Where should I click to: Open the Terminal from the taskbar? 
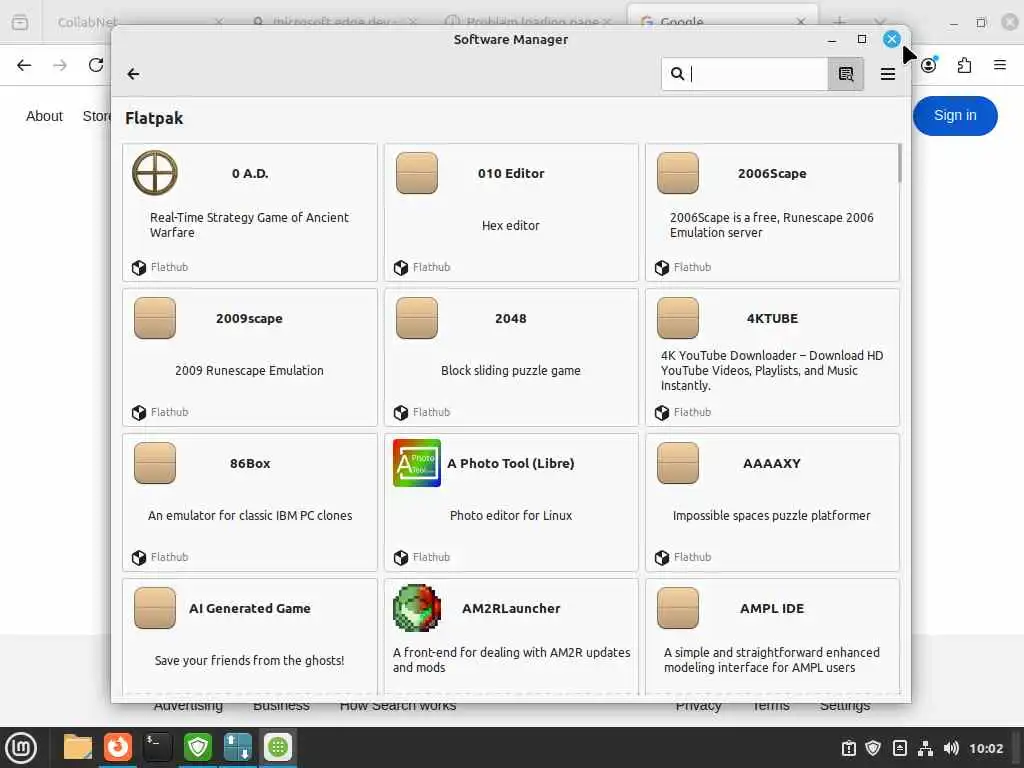[x=157, y=747]
